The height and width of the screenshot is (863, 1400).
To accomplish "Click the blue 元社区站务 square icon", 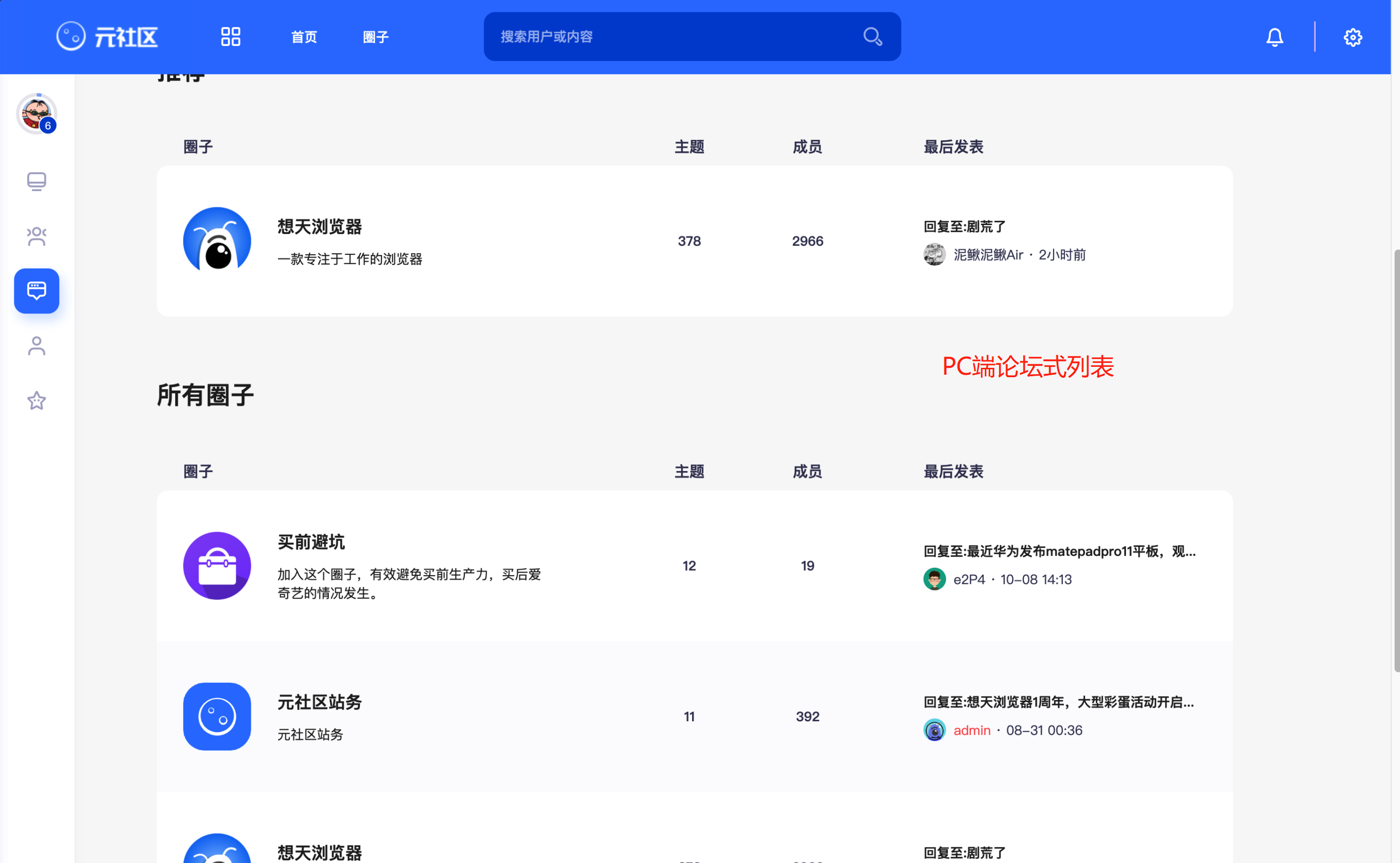I will pyautogui.click(x=217, y=716).
